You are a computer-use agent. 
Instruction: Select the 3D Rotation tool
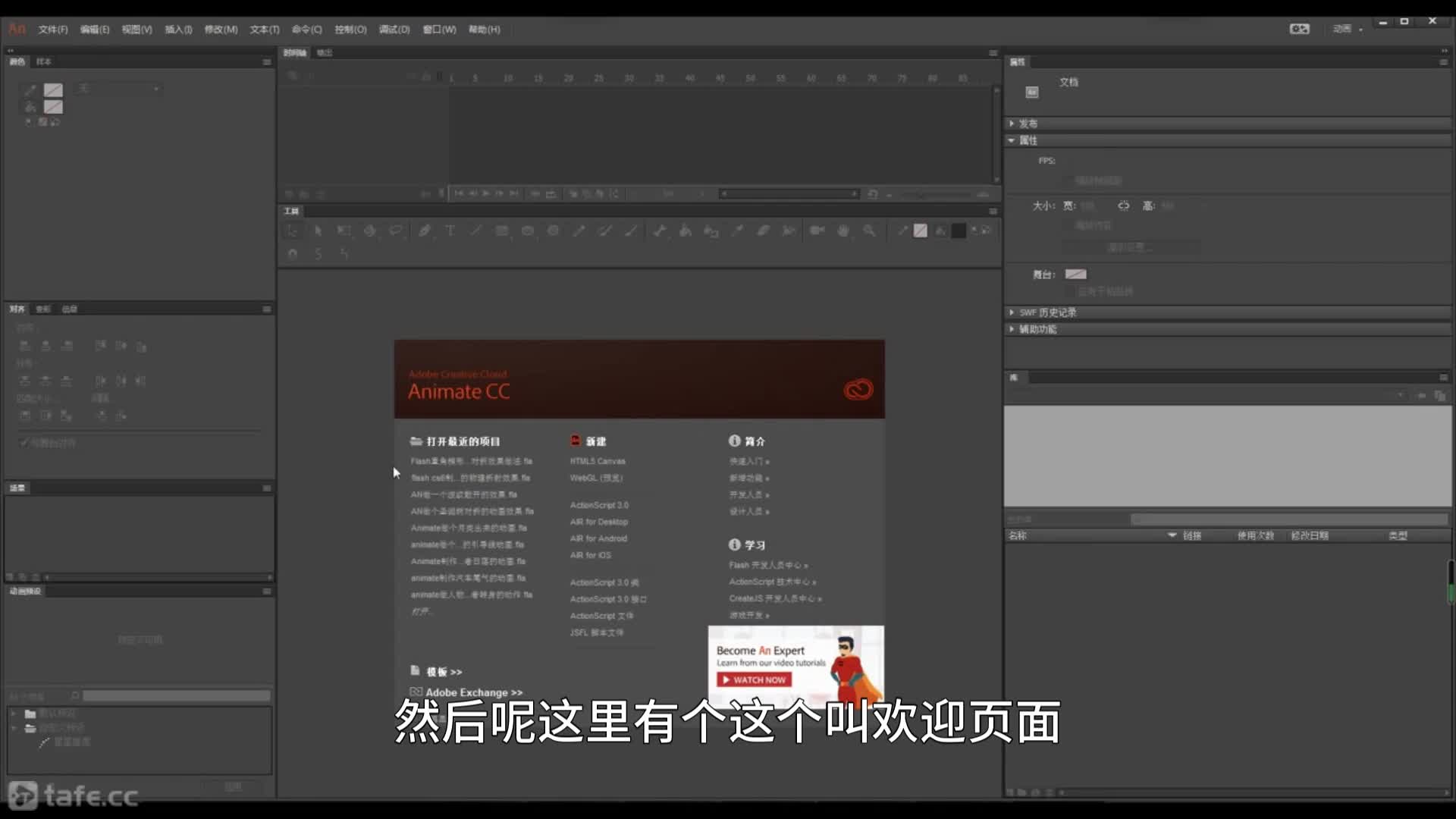[x=369, y=231]
